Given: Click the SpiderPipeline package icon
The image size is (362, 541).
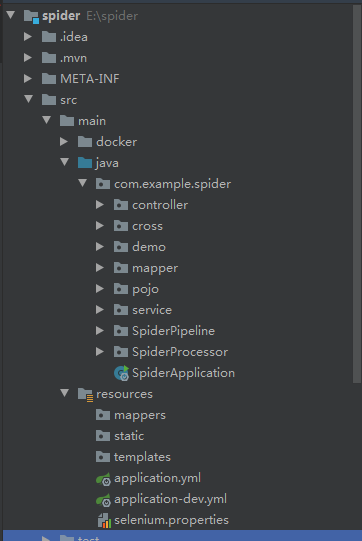Looking at the screenshot, I should click(121, 331).
